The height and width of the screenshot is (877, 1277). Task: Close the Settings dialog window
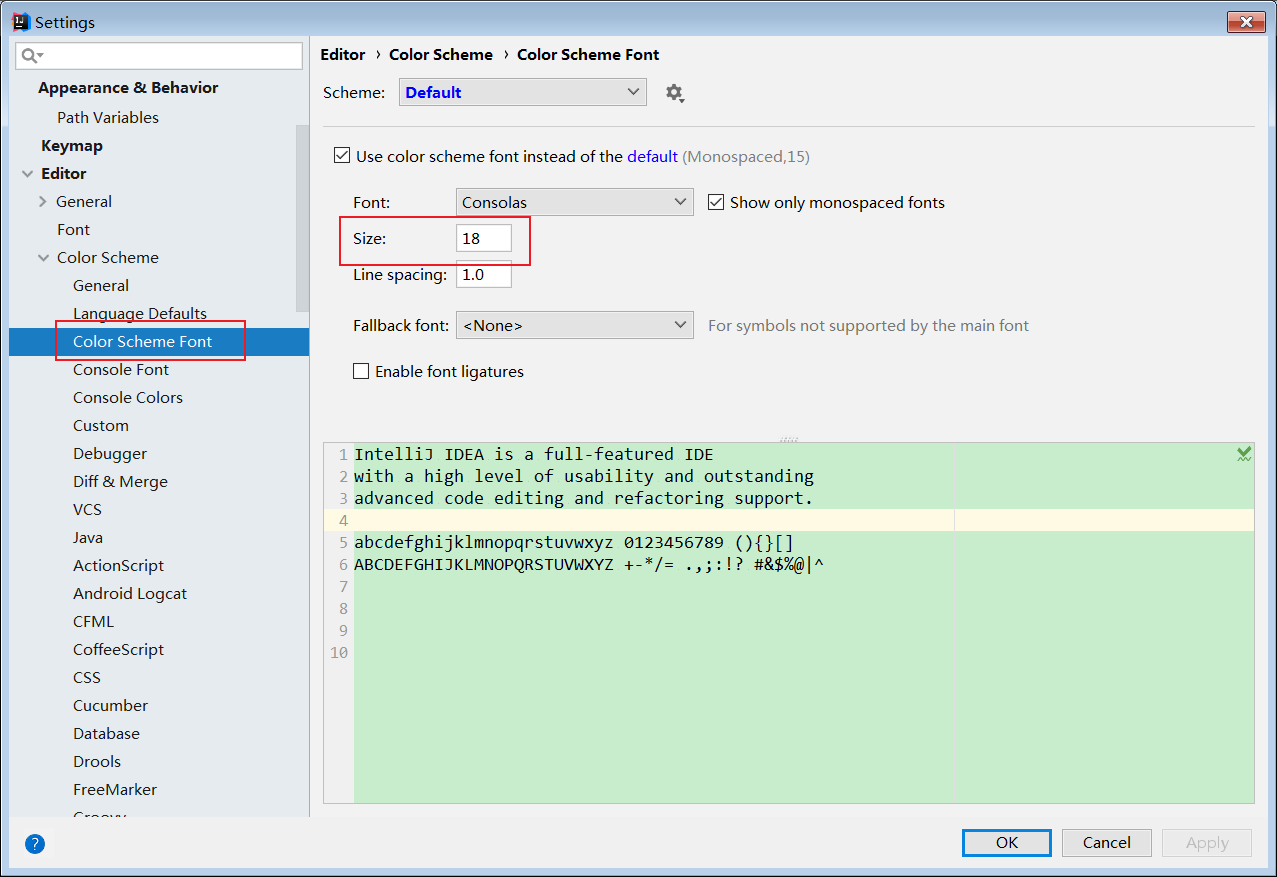tap(1246, 21)
